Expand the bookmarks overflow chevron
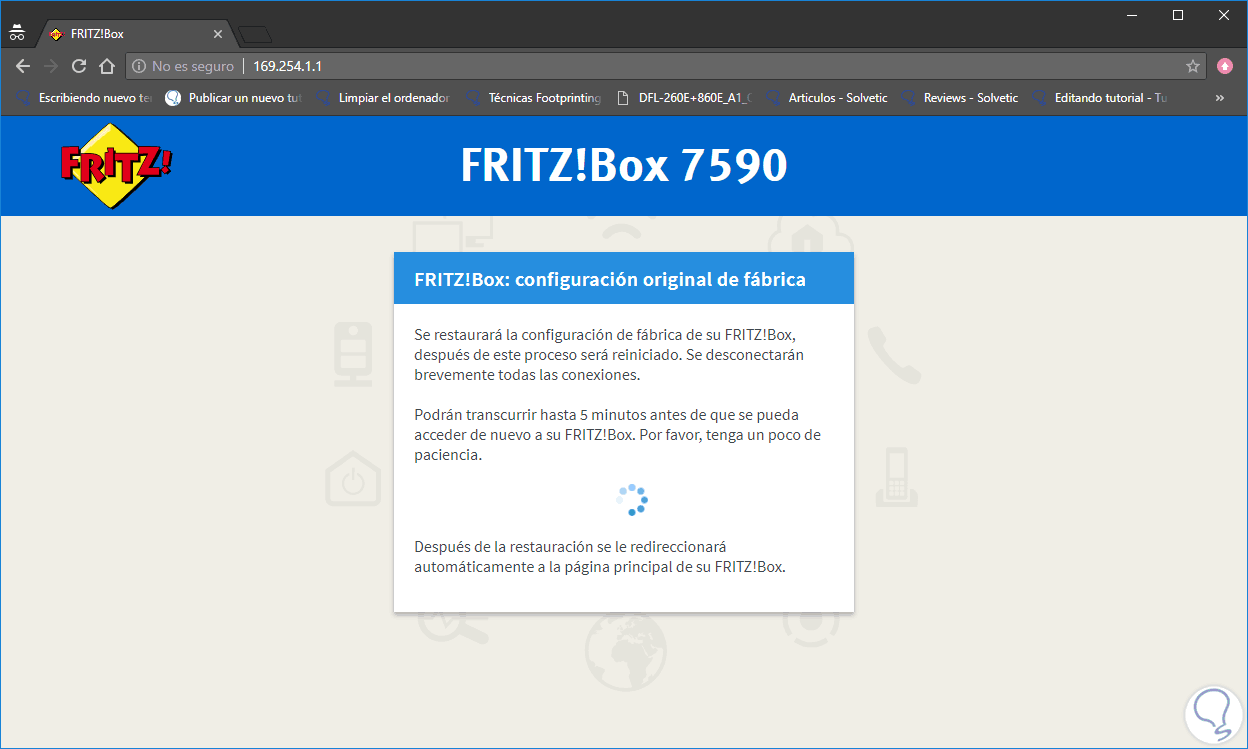This screenshot has width=1248, height=749. 1220,98
